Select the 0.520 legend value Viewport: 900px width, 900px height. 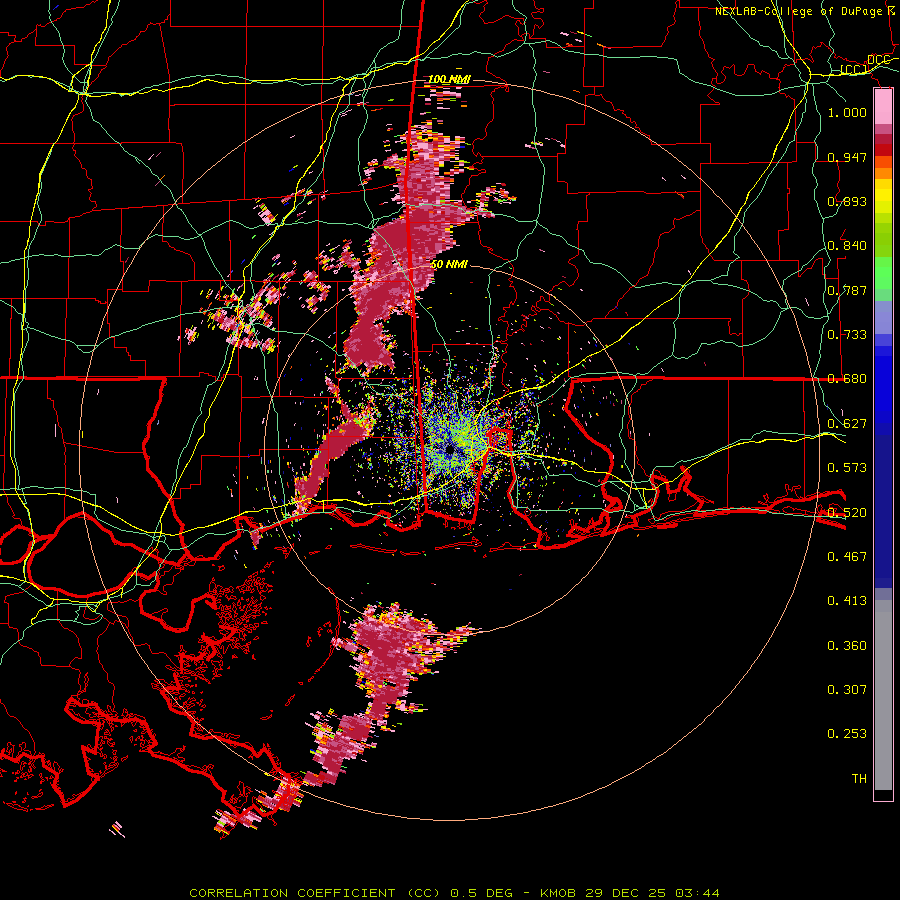click(847, 513)
